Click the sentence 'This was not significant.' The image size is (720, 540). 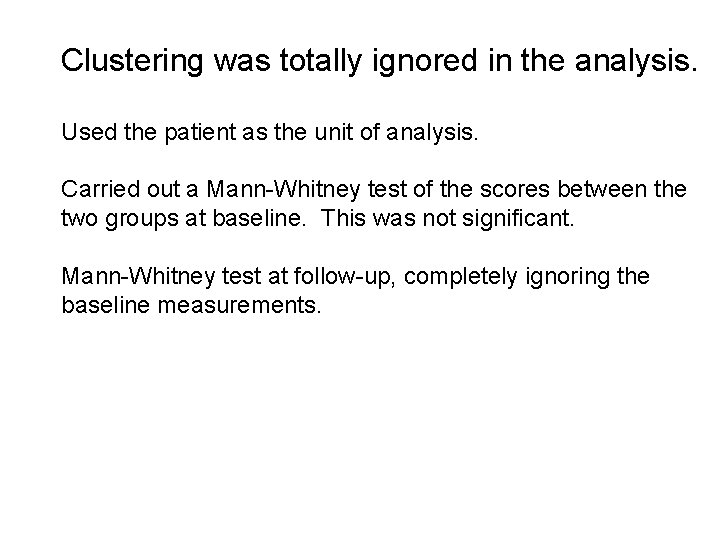pos(448,218)
